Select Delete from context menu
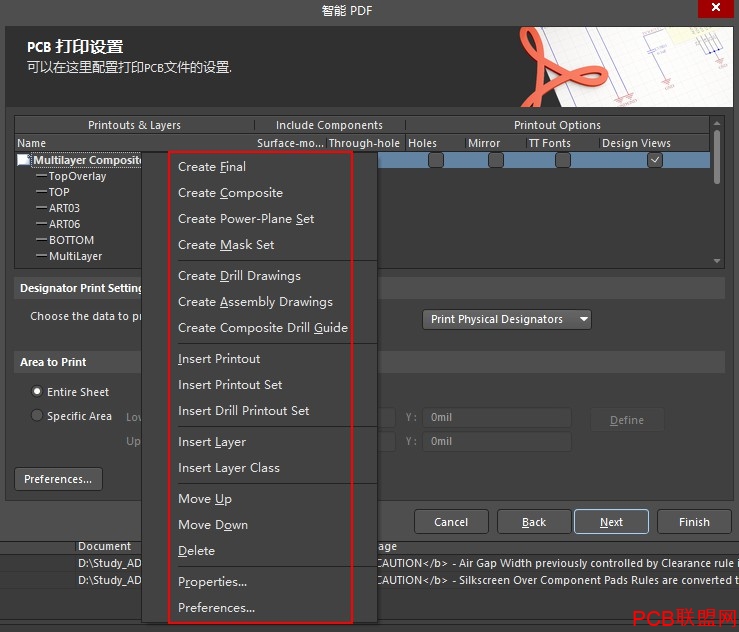 coord(196,550)
